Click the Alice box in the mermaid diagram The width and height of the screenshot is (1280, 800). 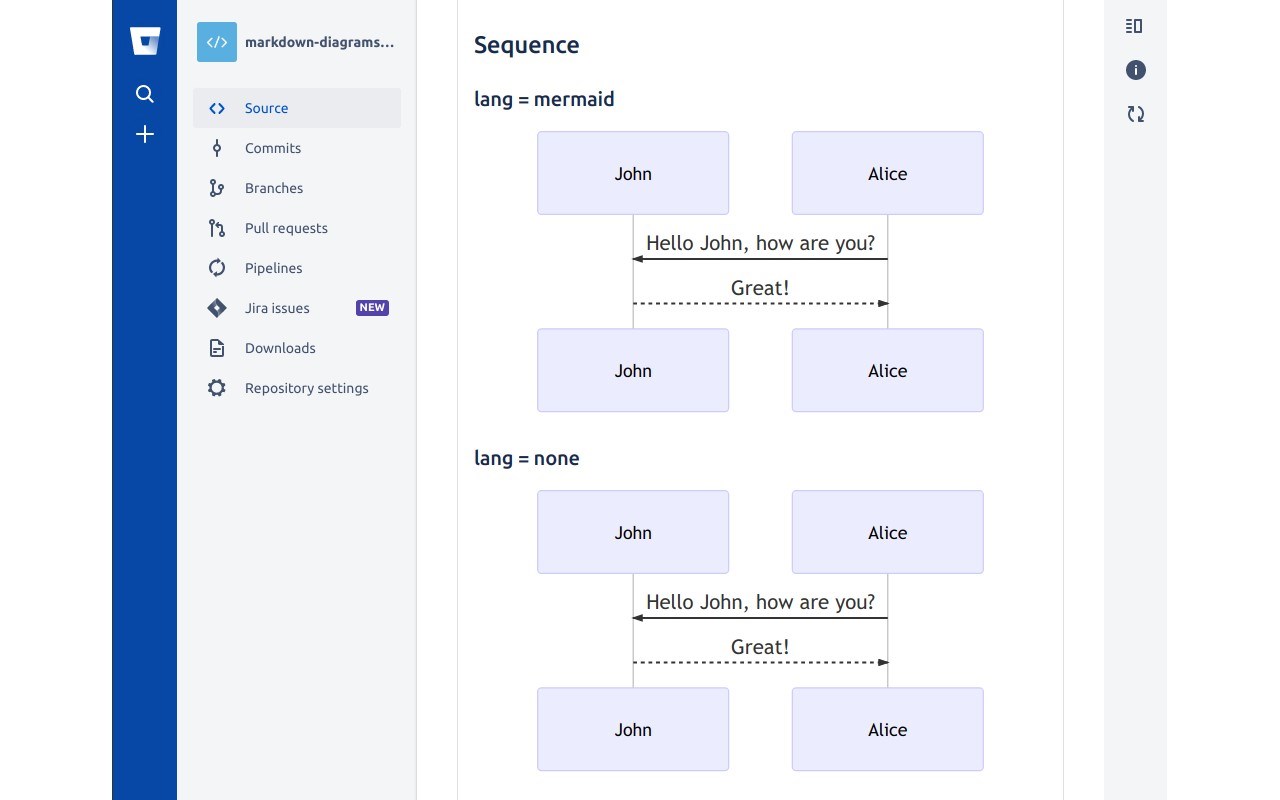(x=887, y=173)
